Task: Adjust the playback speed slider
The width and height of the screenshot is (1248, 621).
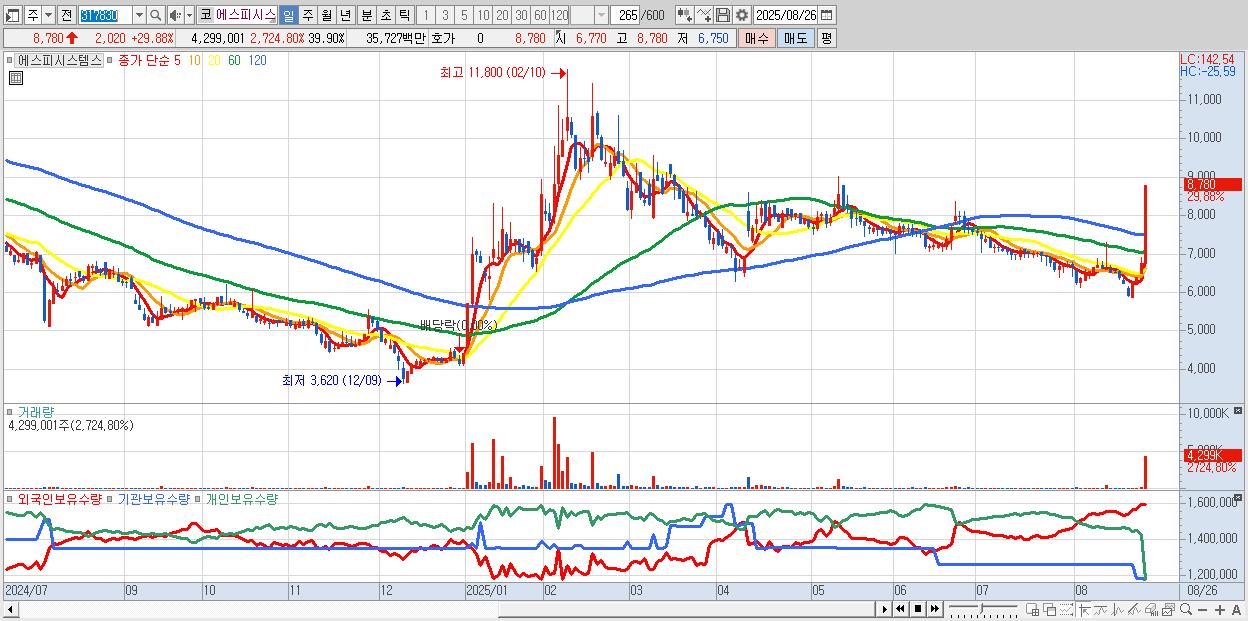Action: 984,609
